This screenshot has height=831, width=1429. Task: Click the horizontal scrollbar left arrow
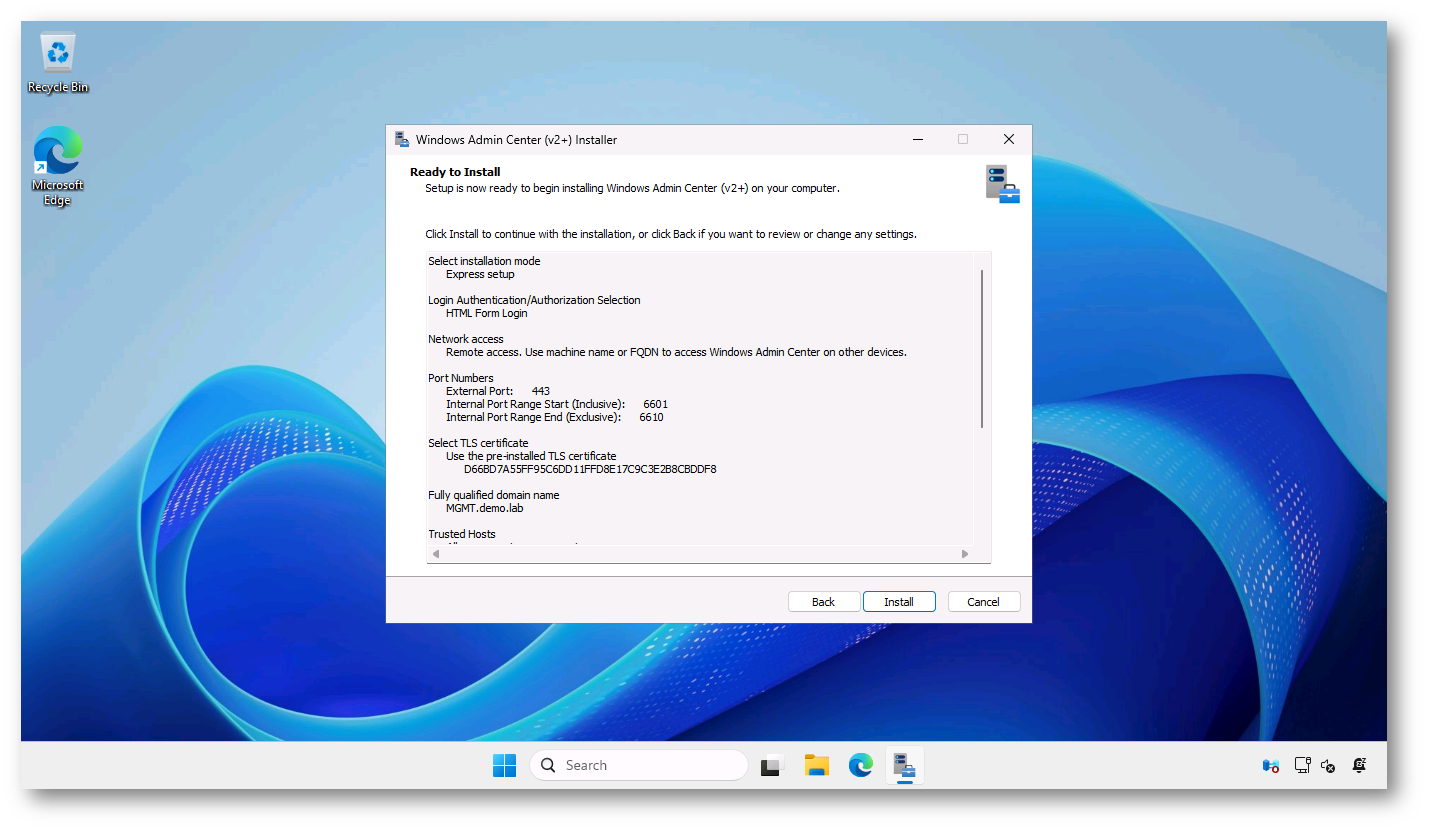[x=436, y=554]
